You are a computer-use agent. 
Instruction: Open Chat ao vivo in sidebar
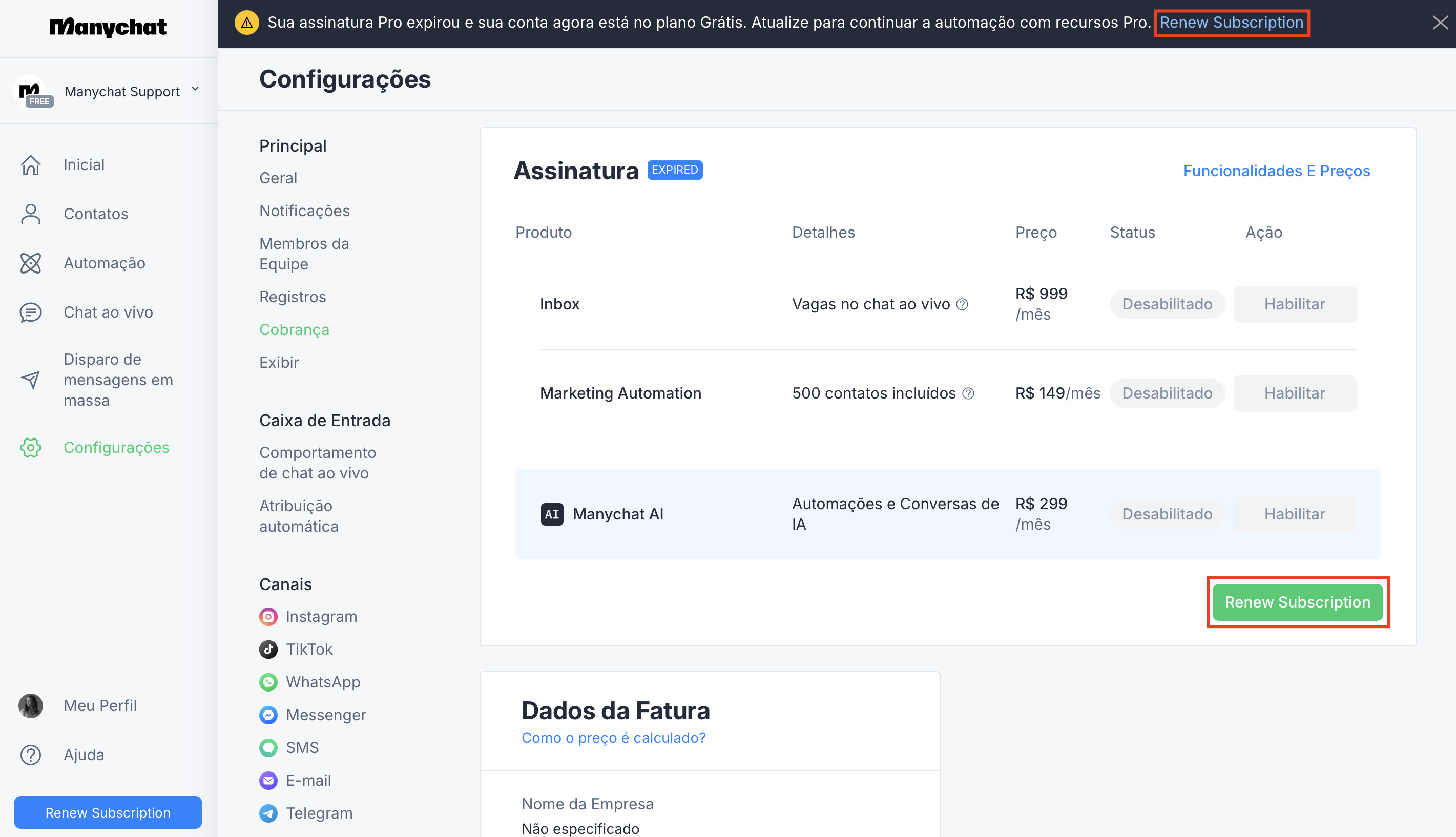108,312
